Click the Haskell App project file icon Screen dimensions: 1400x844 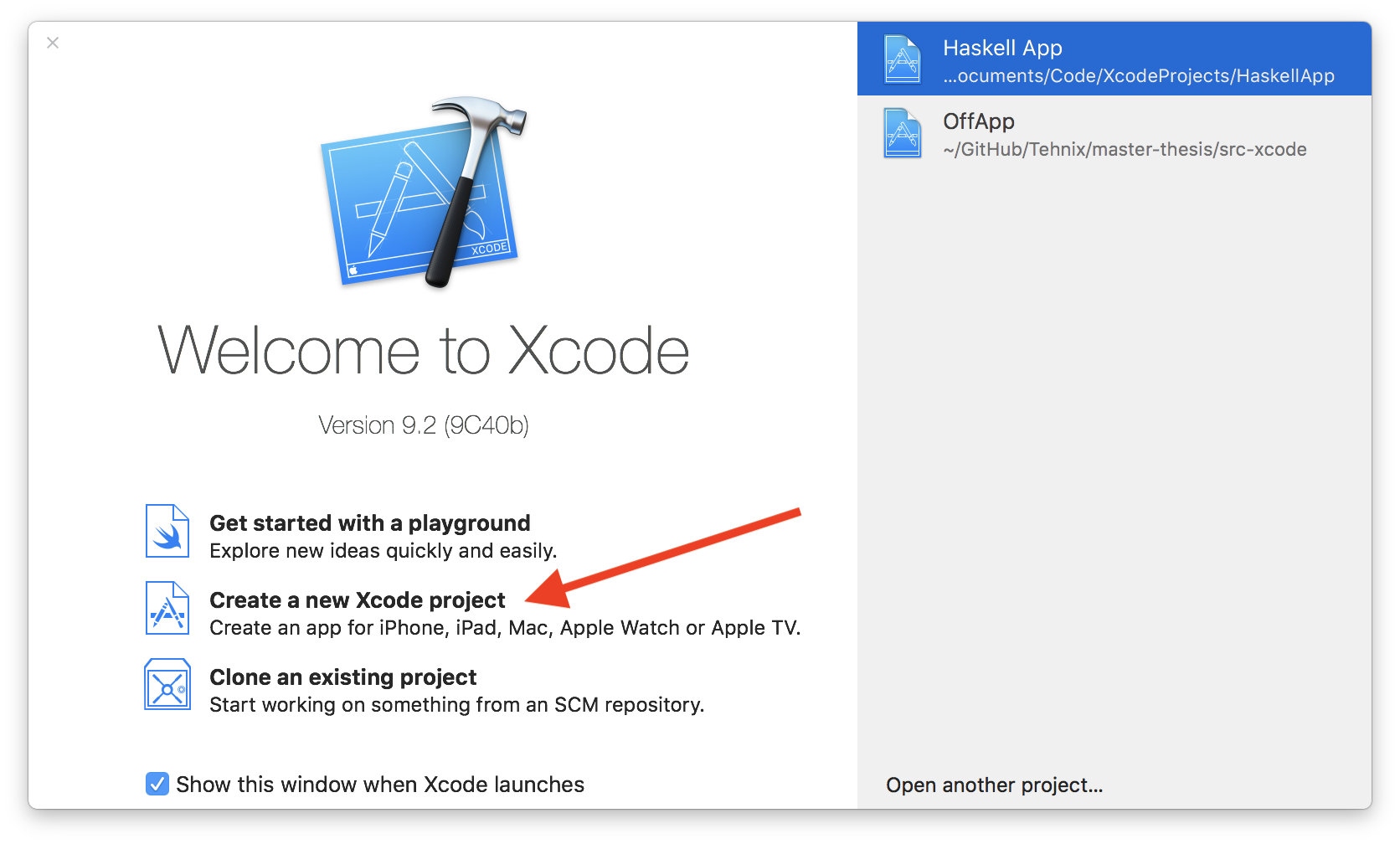tap(903, 59)
